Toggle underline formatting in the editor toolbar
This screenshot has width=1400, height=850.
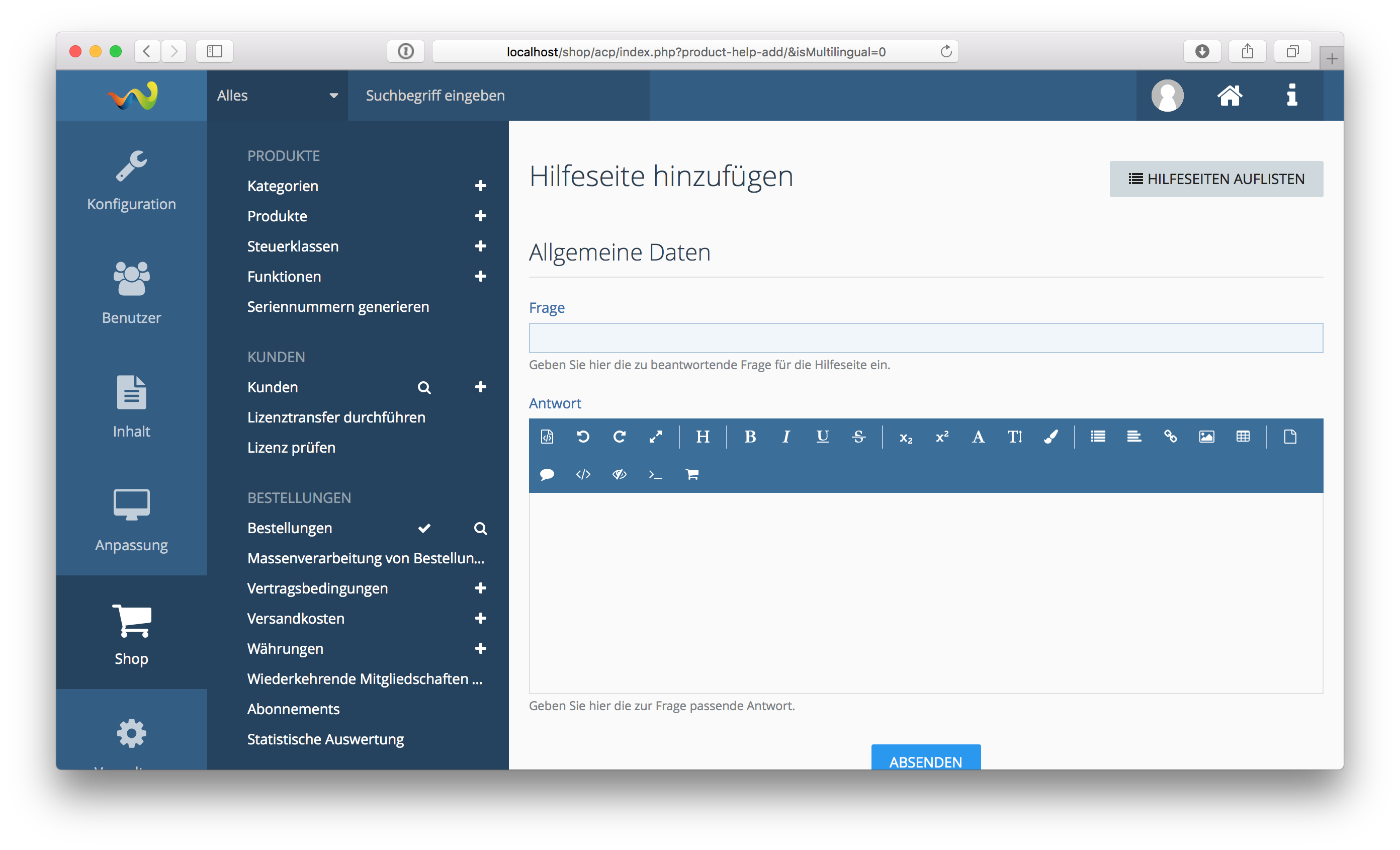(x=822, y=437)
